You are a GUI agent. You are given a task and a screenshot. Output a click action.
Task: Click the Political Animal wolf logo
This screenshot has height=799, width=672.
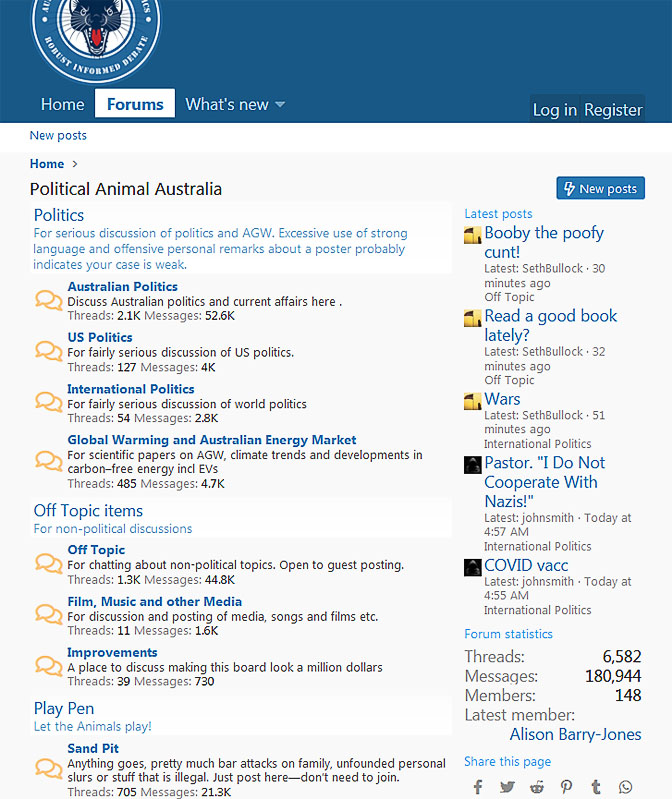[x=96, y=38]
